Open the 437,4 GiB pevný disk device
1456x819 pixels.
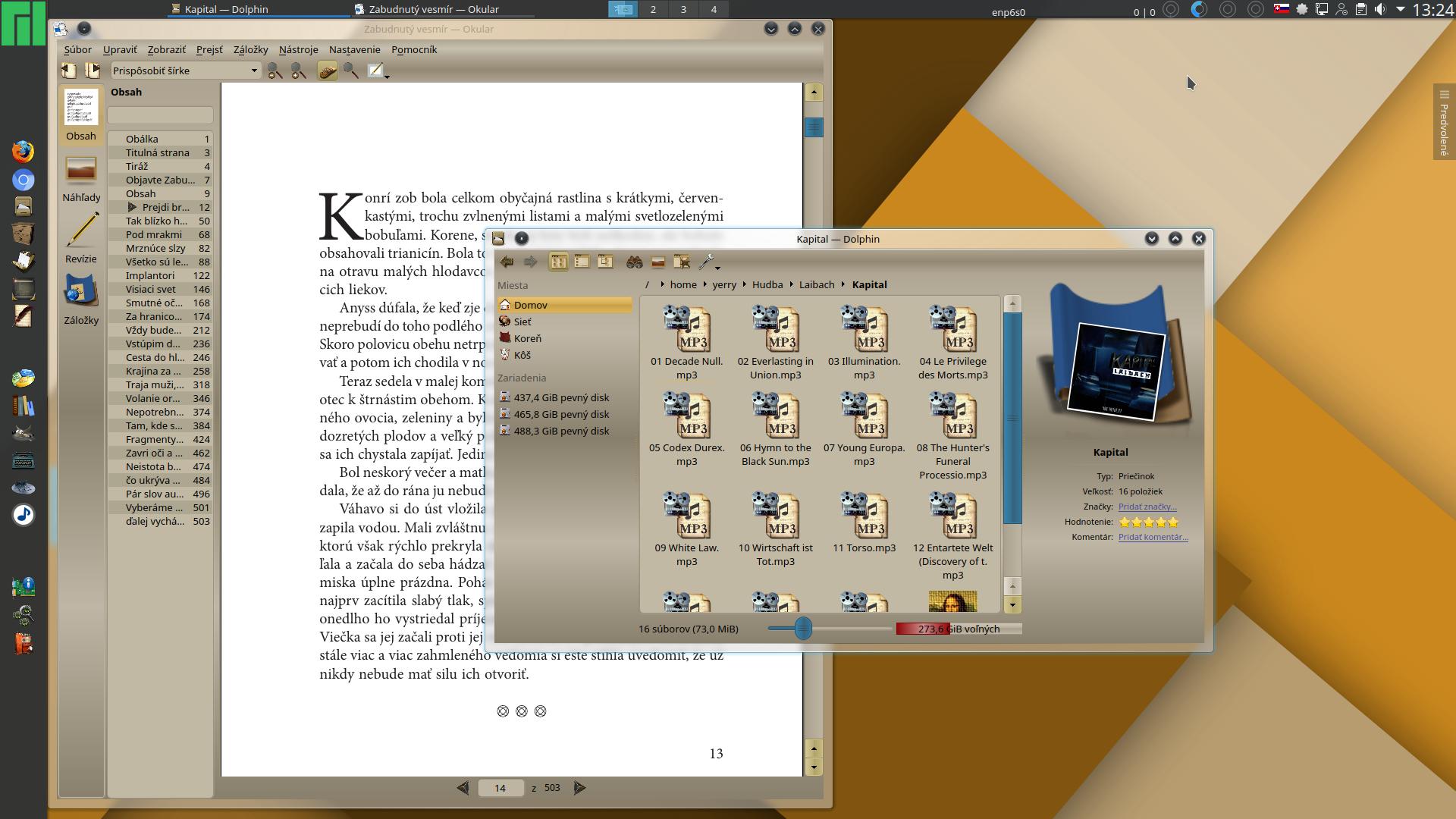tap(564, 397)
